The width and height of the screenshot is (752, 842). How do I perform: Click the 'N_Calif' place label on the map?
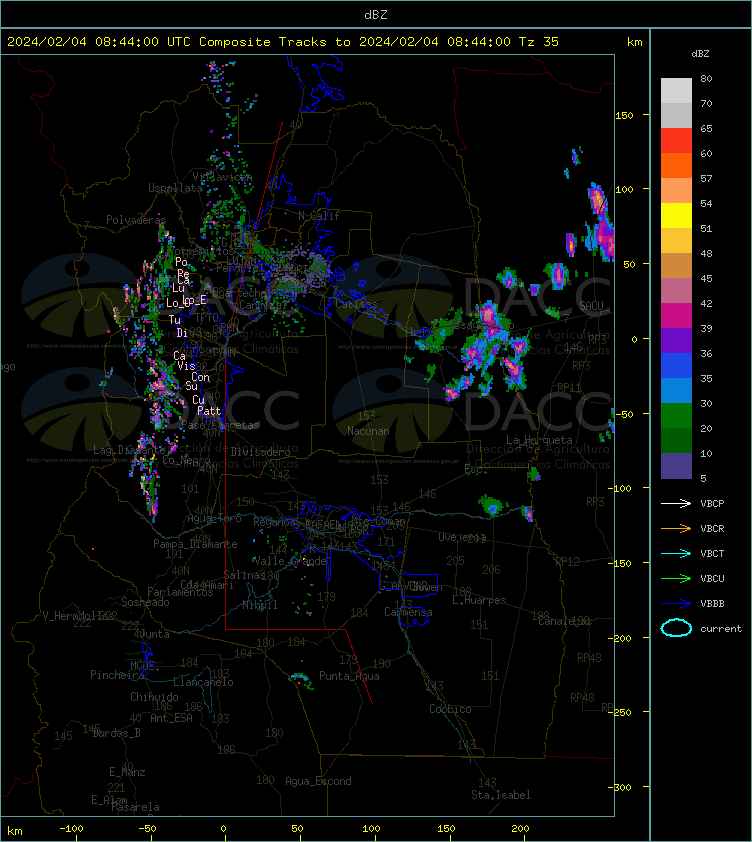click(319, 216)
